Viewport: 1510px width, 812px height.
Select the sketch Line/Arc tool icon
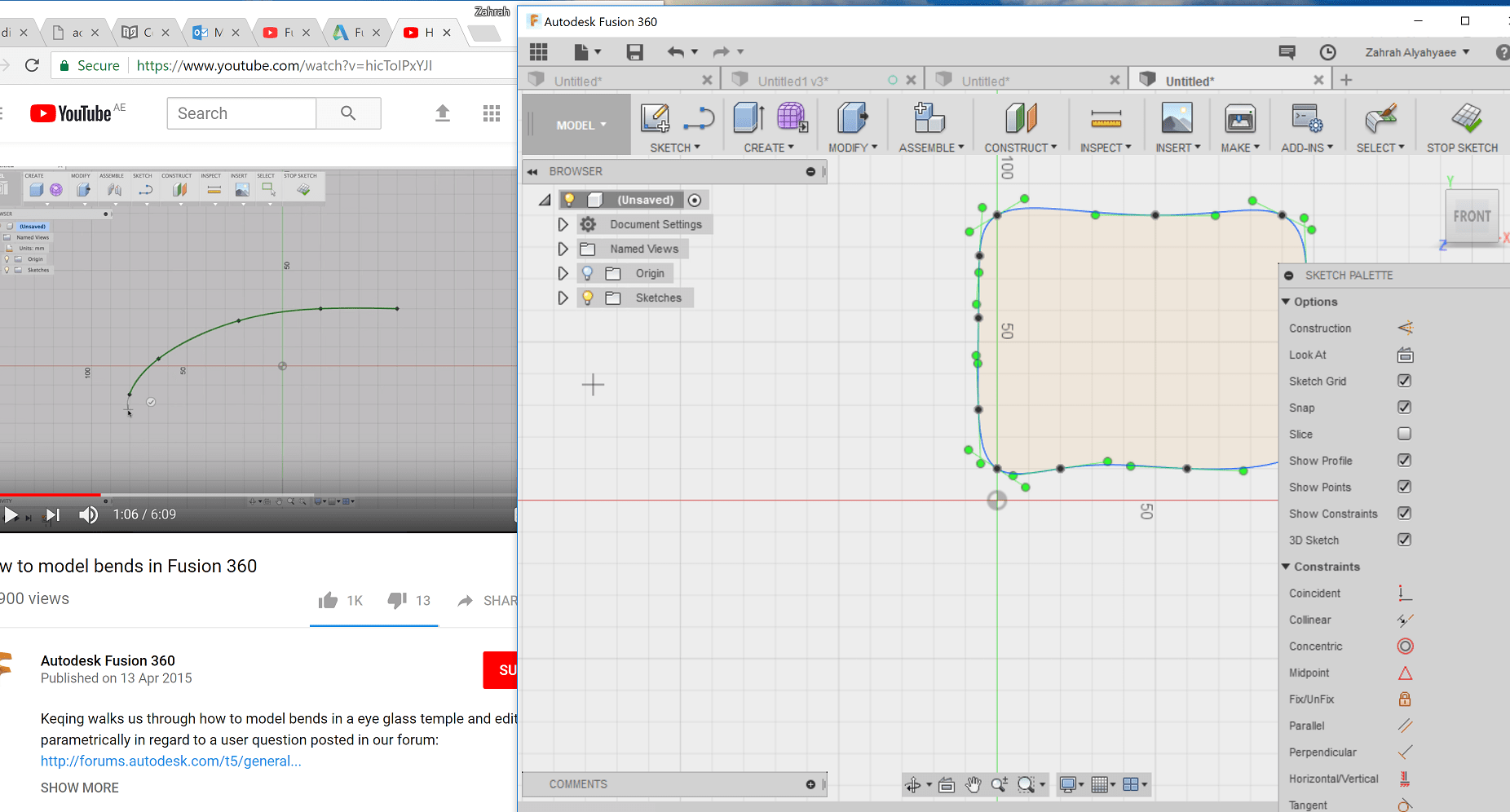[x=699, y=118]
